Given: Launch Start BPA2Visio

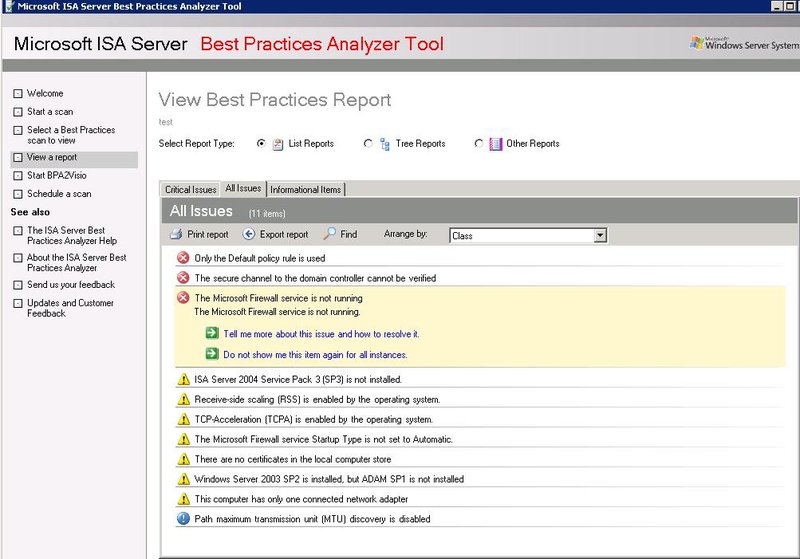Looking at the screenshot, I should pos(57,175).
